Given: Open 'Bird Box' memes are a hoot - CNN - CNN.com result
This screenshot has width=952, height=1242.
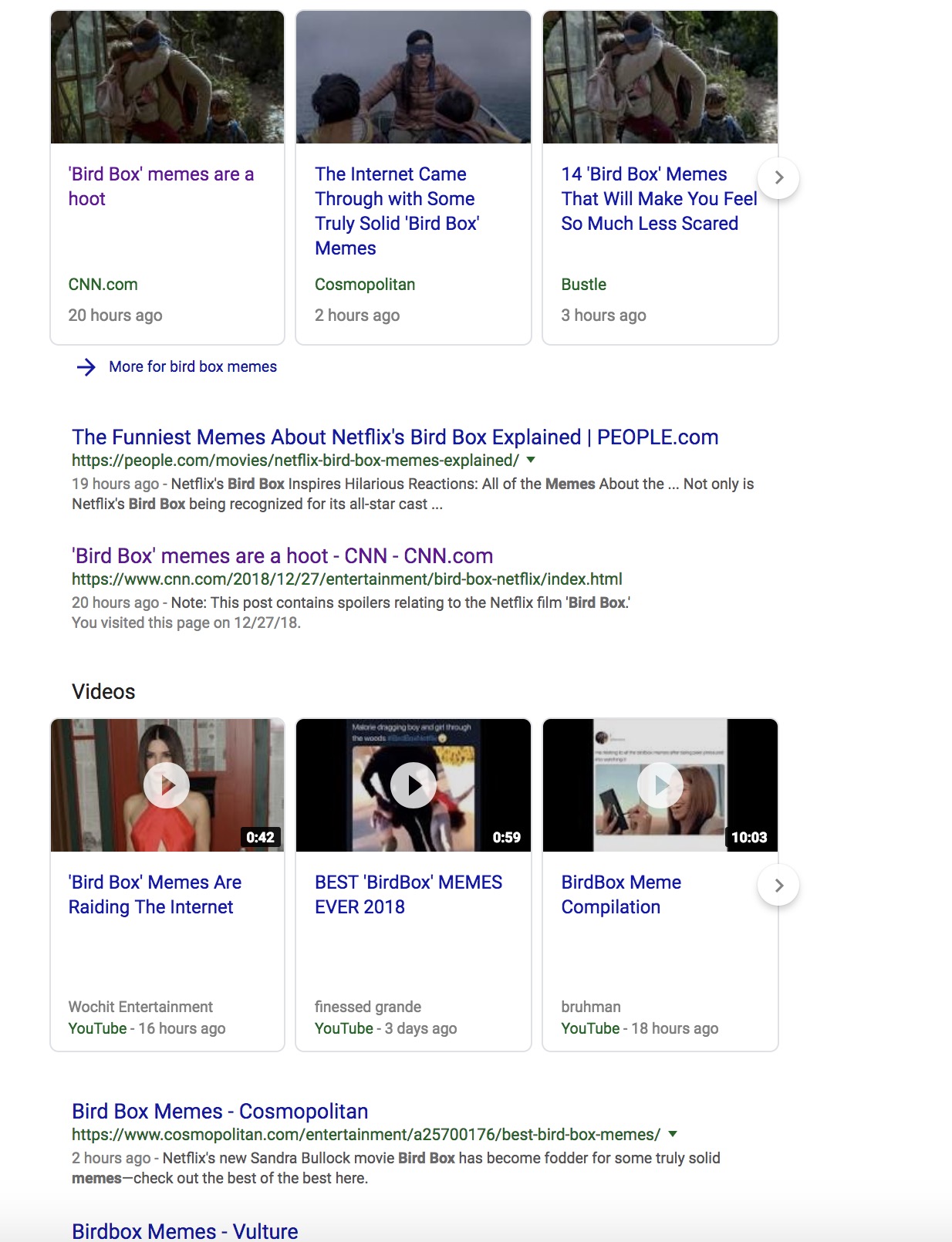Looking at the screenshot, I should [282, 556].
